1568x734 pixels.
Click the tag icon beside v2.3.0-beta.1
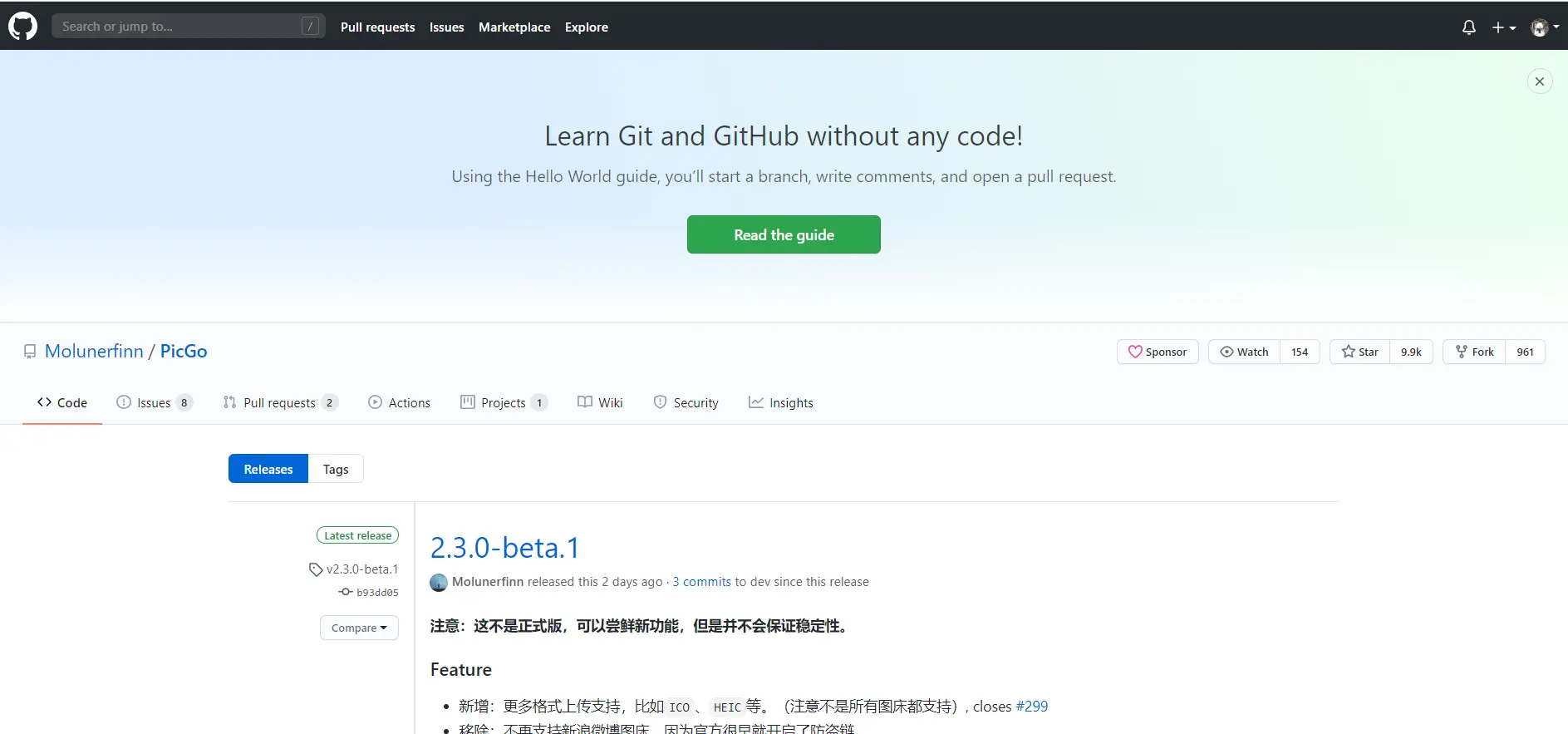pos(316,569)
